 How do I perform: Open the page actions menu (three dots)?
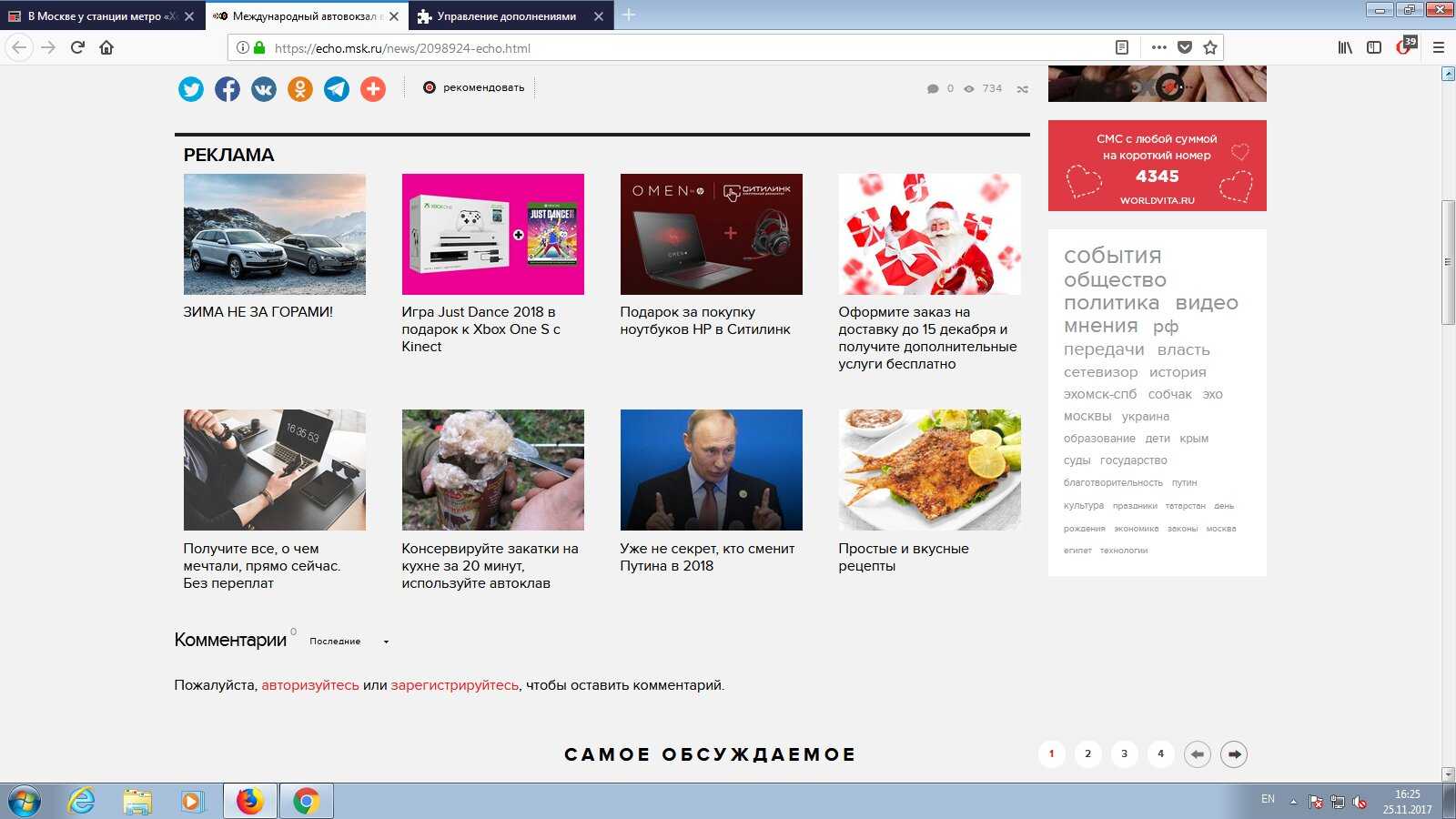[x=1158, y=47]
